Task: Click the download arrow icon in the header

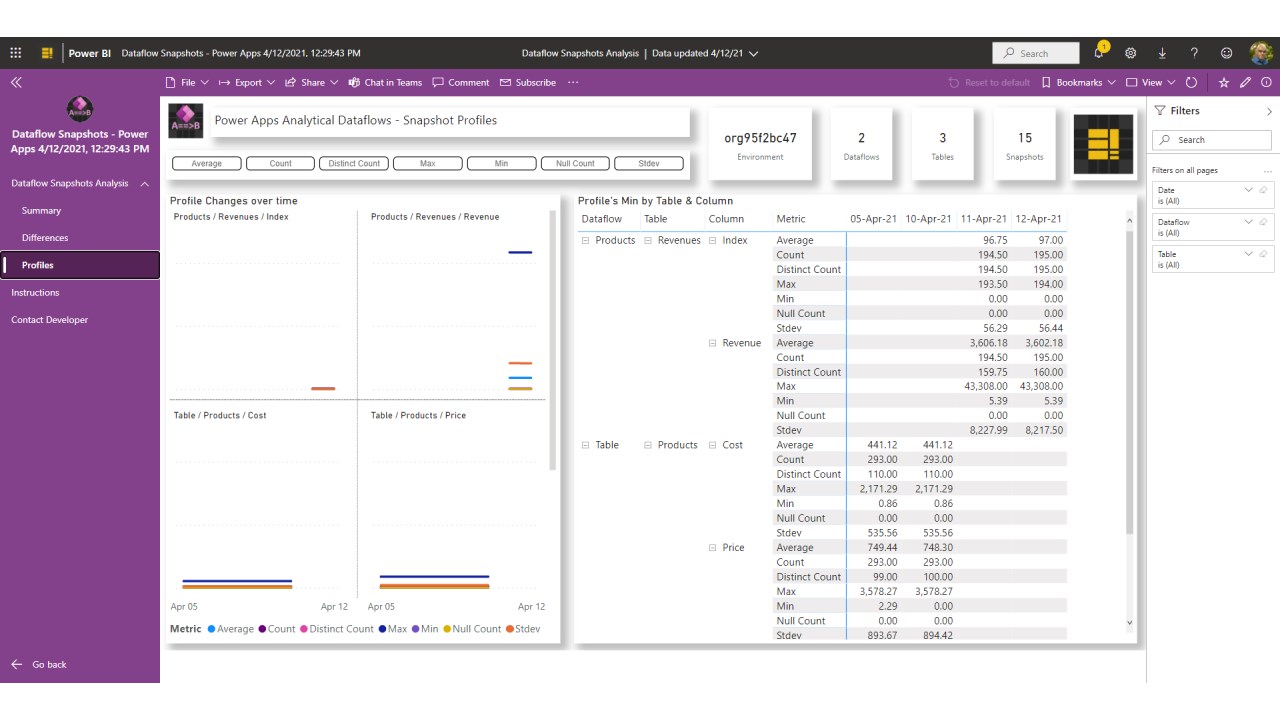Action: pos(1162,53)
